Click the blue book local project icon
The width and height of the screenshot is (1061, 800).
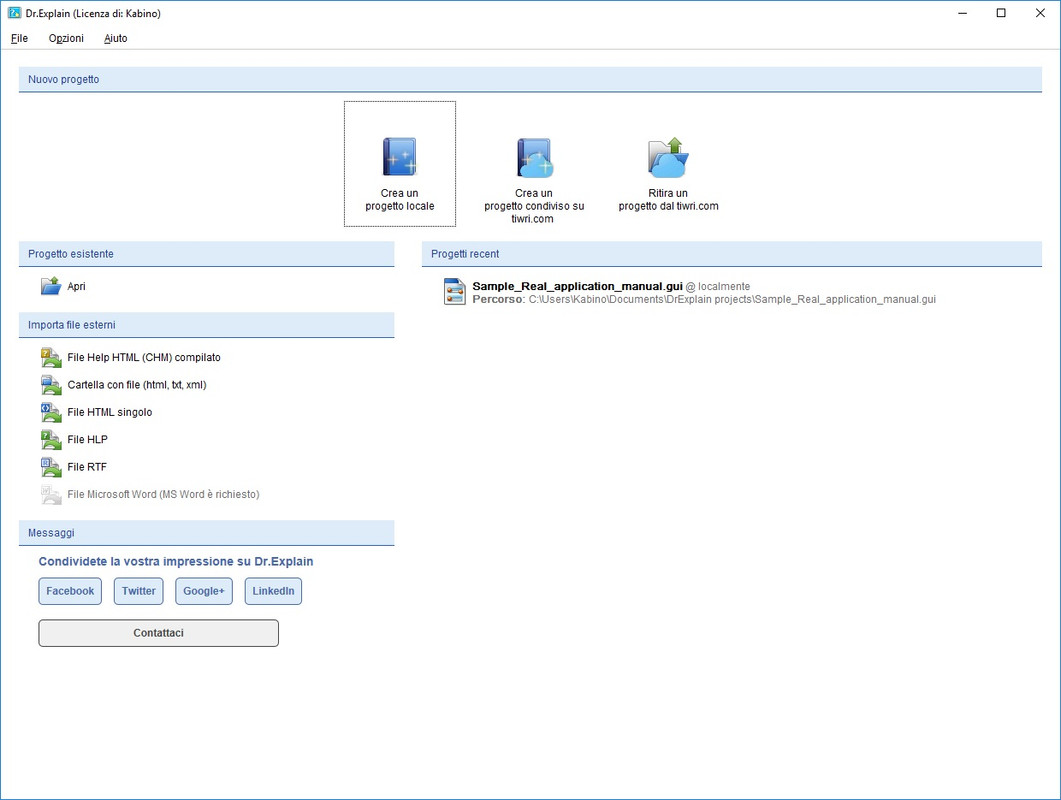[400, 157]
